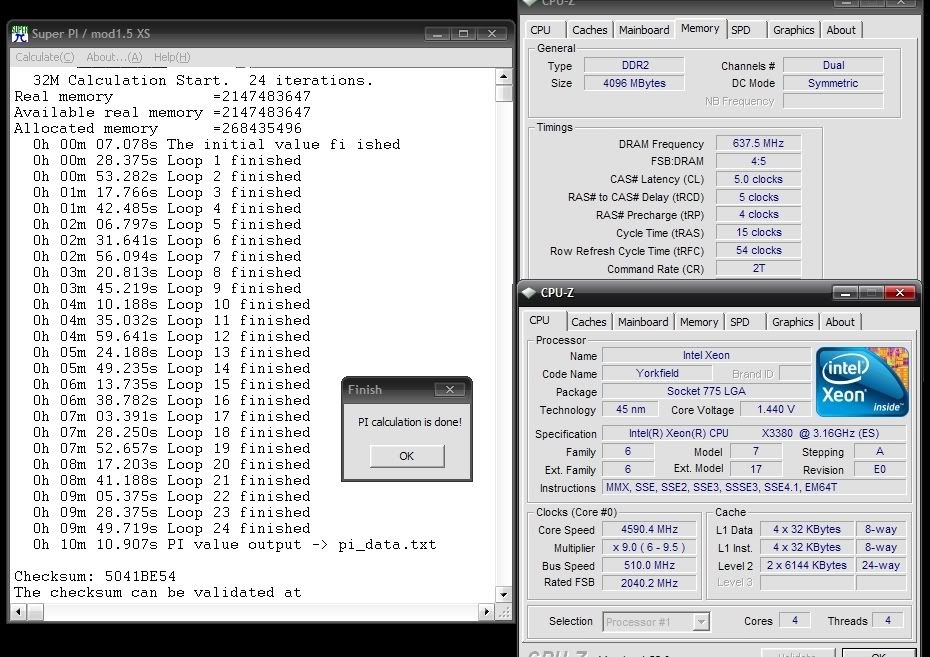Close the Finish dialog with X button

click(x=450, y=390)
